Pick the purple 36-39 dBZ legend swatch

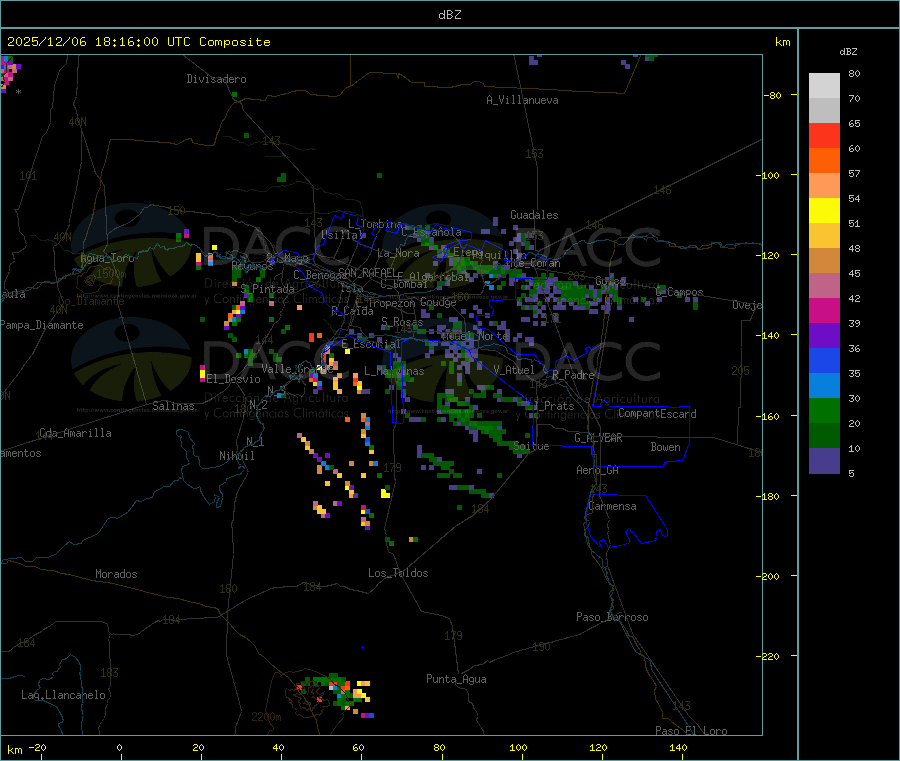824,336
